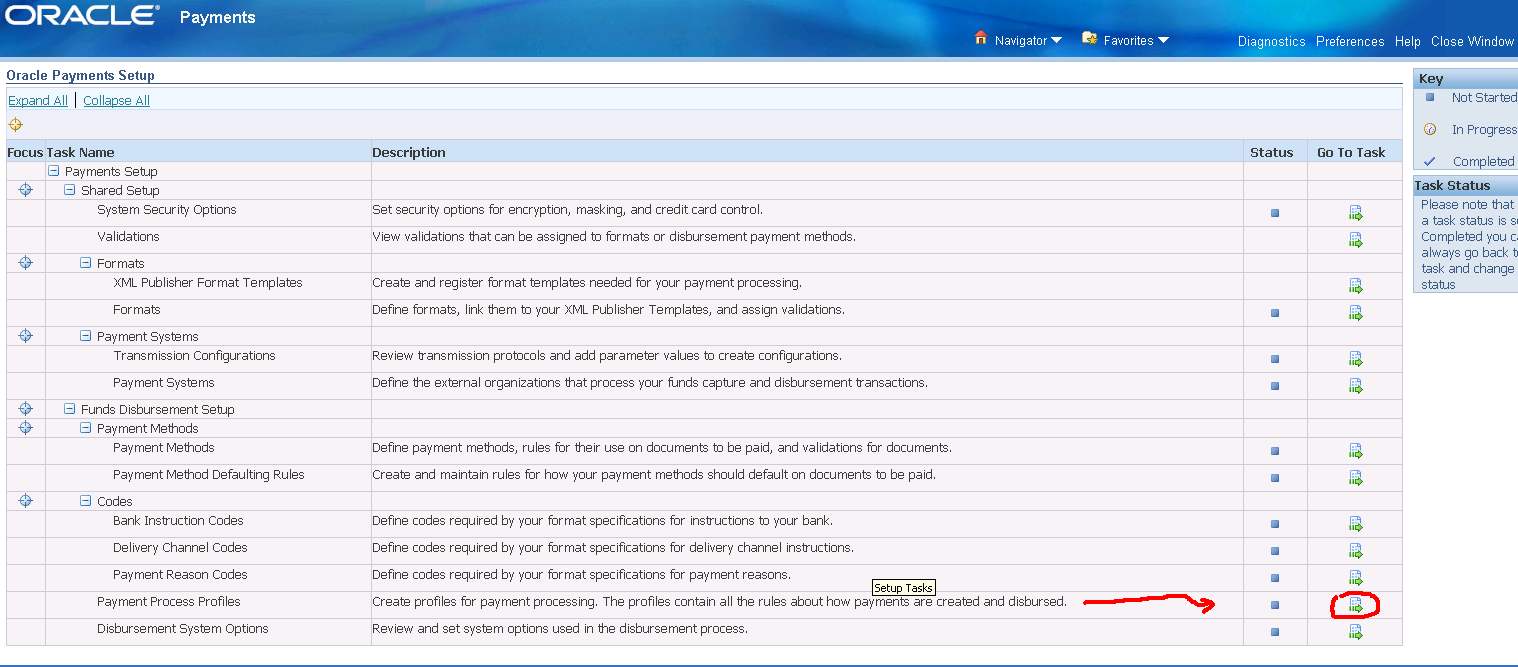
Task: Open Go To Task for Payment Method Defaulting Rules
Action: click(1355, 477)
